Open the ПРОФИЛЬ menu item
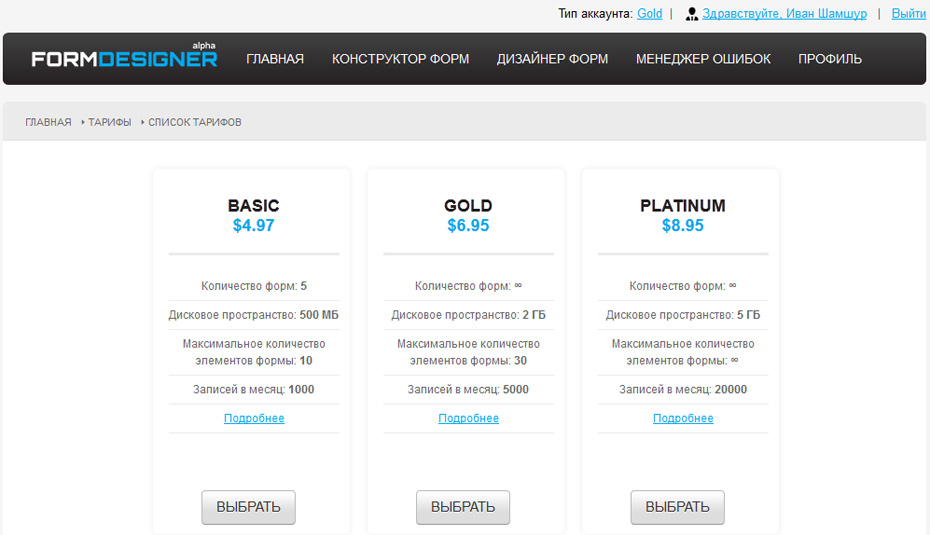This screenshot has width=930, height=535. point(829,59)
